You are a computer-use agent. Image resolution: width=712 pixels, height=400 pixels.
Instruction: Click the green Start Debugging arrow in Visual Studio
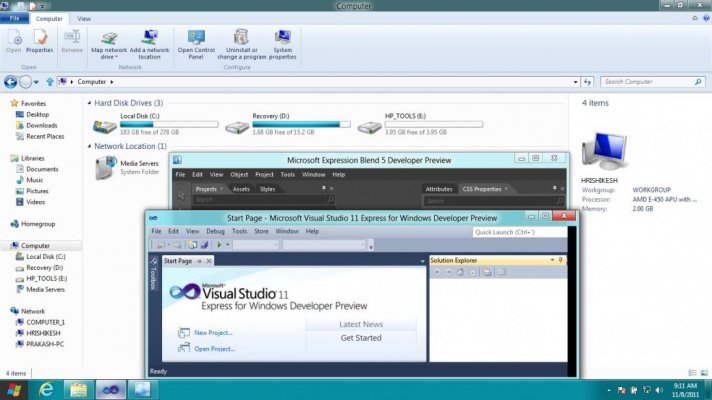point(219,245)
